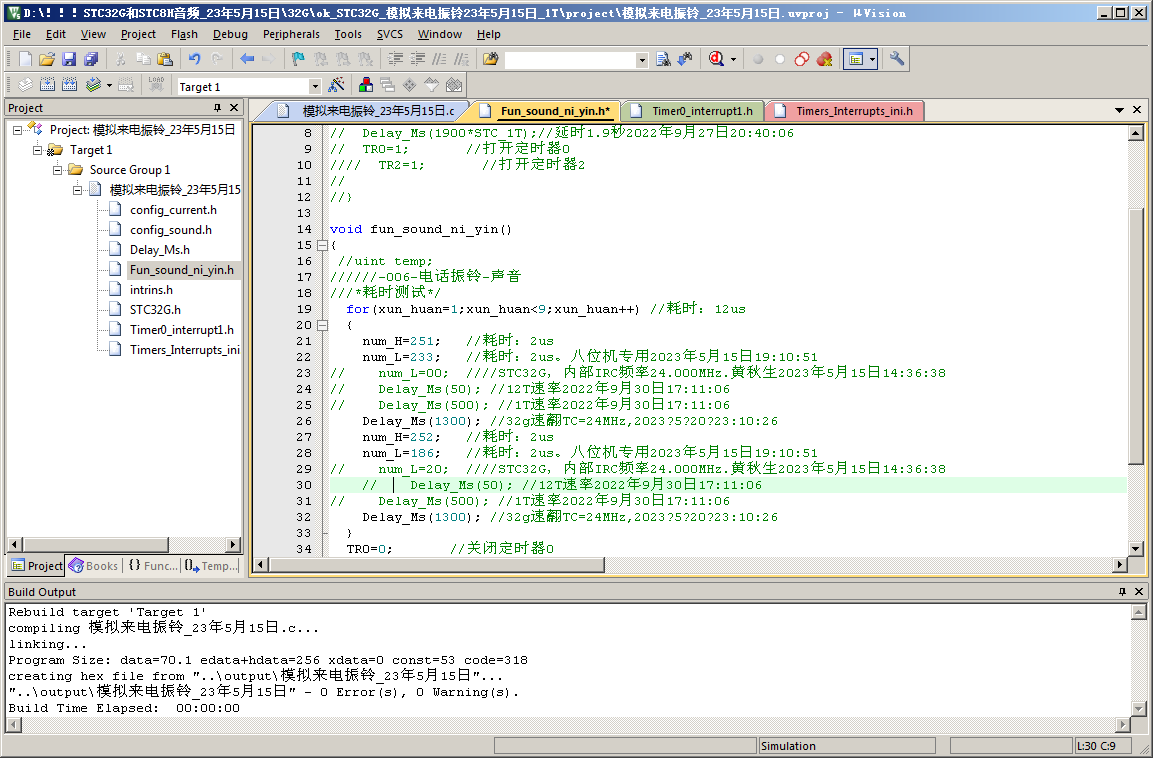Image resolution: width=1153 pixels, height=758 pixels.
Task: Collapse the .c source file node
Action: pyautogui.click(x=76, y=190)
